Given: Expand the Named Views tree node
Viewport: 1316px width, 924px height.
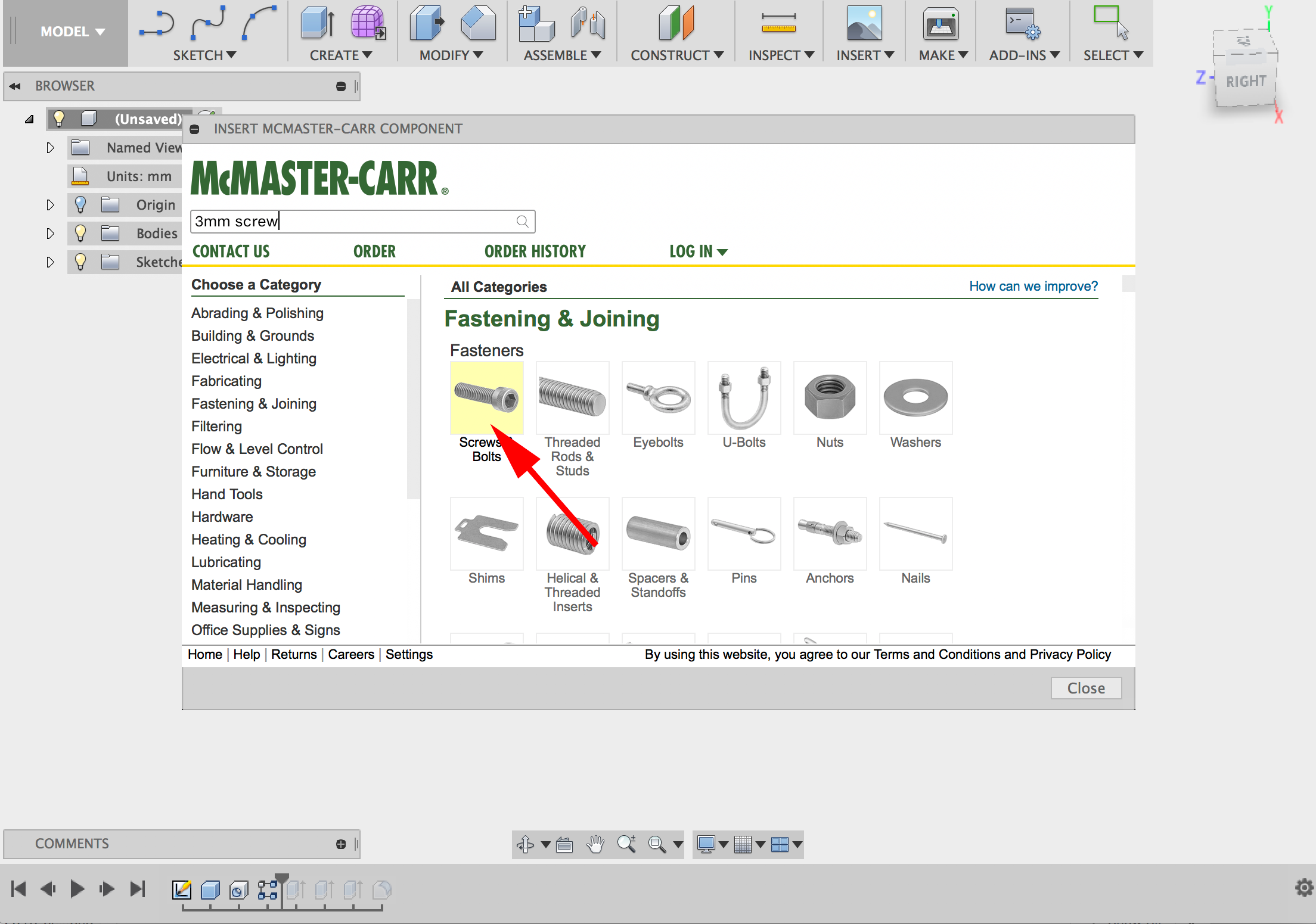Looking at the screenshot, I should [51, 148].
